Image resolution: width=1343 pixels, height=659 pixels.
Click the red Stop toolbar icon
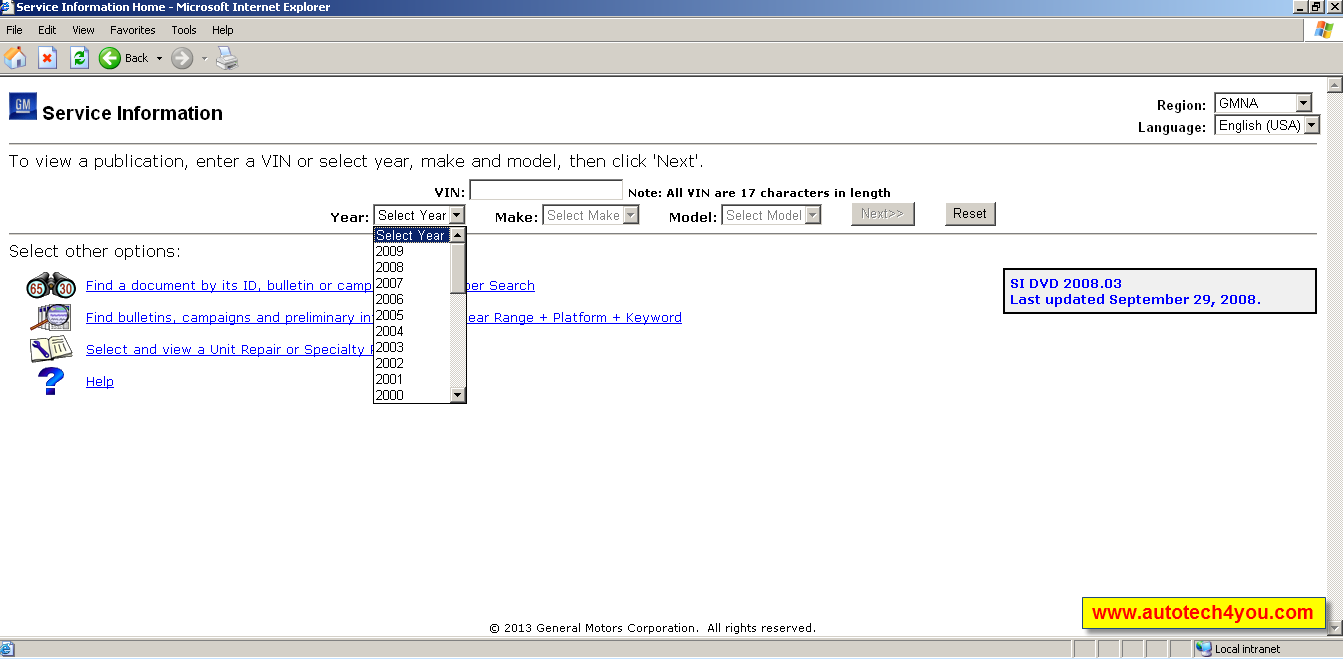pyautogui.click(x=47, y=58)
